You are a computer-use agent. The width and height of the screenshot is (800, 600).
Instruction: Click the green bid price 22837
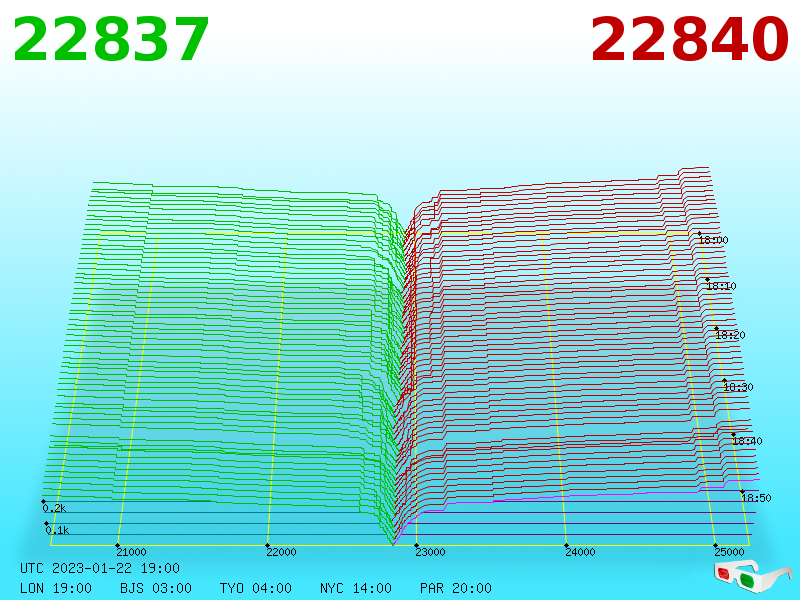[111, 40]
